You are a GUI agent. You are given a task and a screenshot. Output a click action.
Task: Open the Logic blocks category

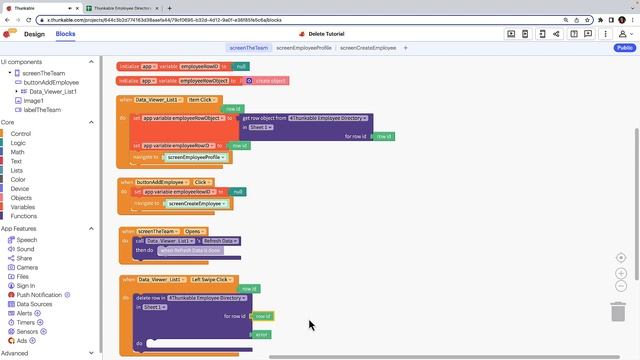pyautogui.click(x=18, y=143)
